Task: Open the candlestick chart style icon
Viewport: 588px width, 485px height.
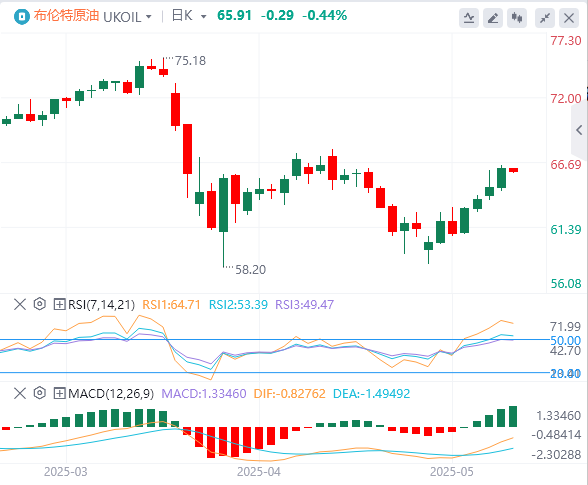Action: click(517, 18)
